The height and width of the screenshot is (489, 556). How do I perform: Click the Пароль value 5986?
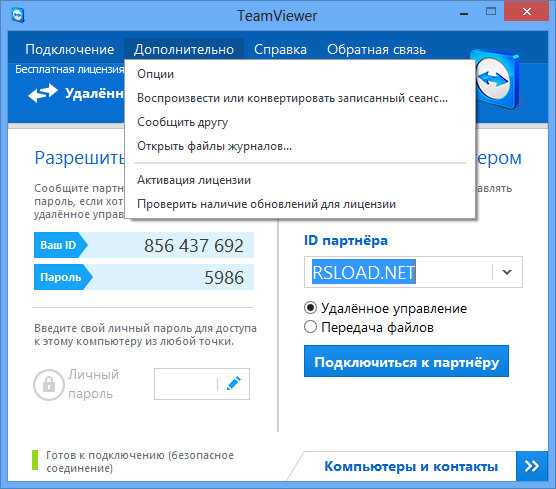click(x=224, y=277)
